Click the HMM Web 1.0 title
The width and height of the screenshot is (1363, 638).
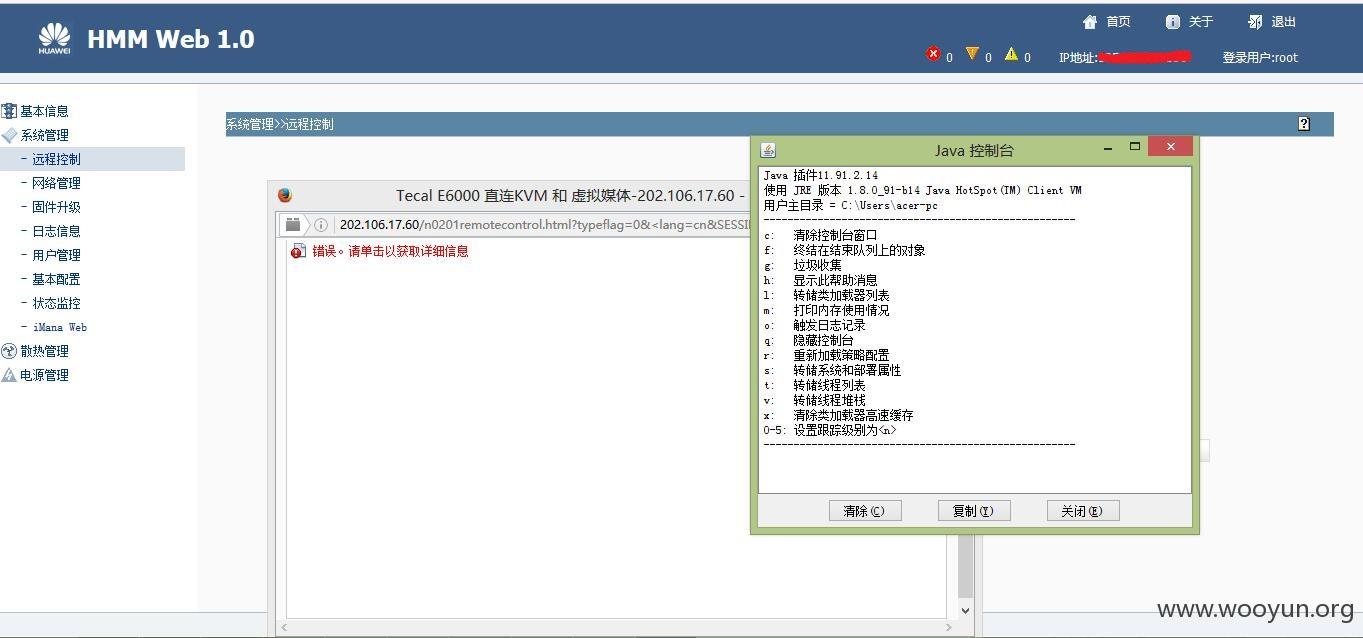coord(171,39)
